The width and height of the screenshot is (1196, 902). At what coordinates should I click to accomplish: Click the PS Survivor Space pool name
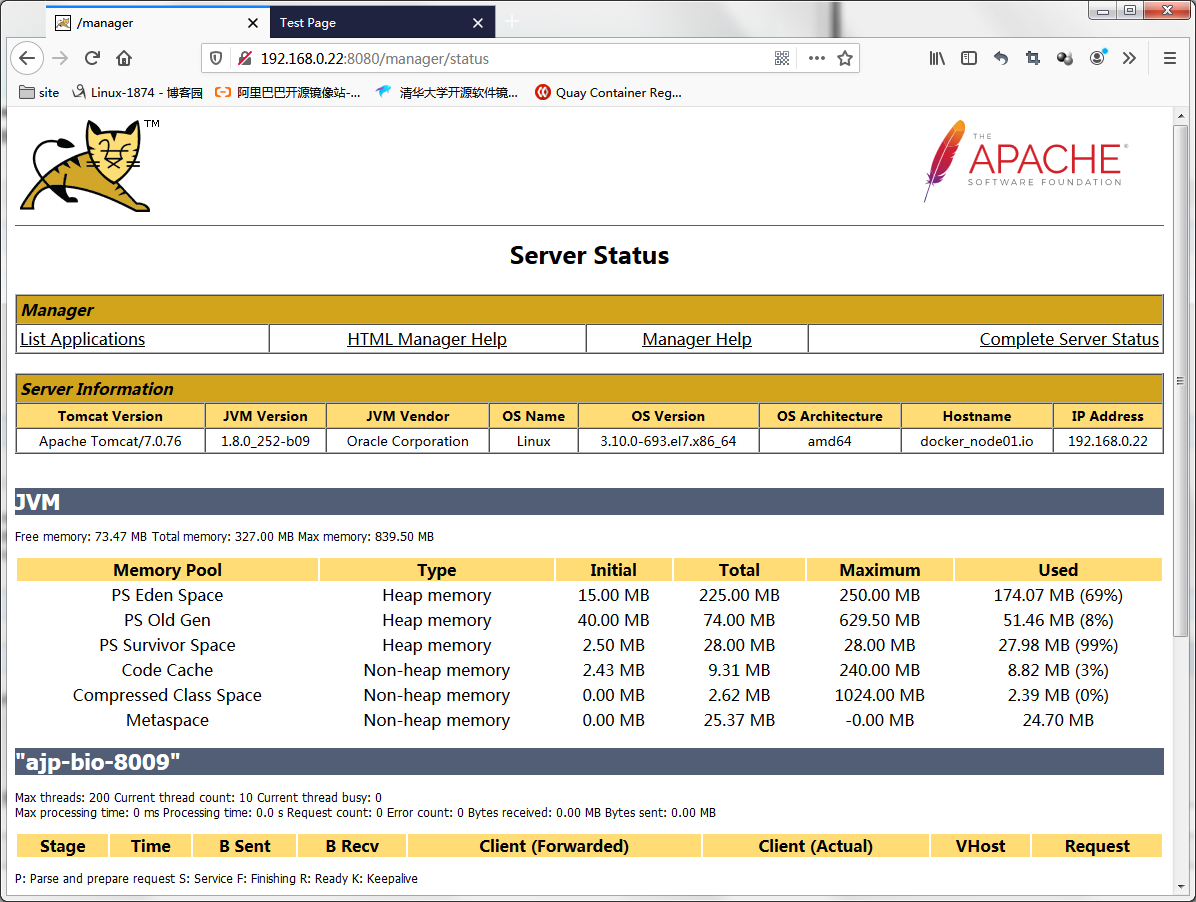(168, 646)
